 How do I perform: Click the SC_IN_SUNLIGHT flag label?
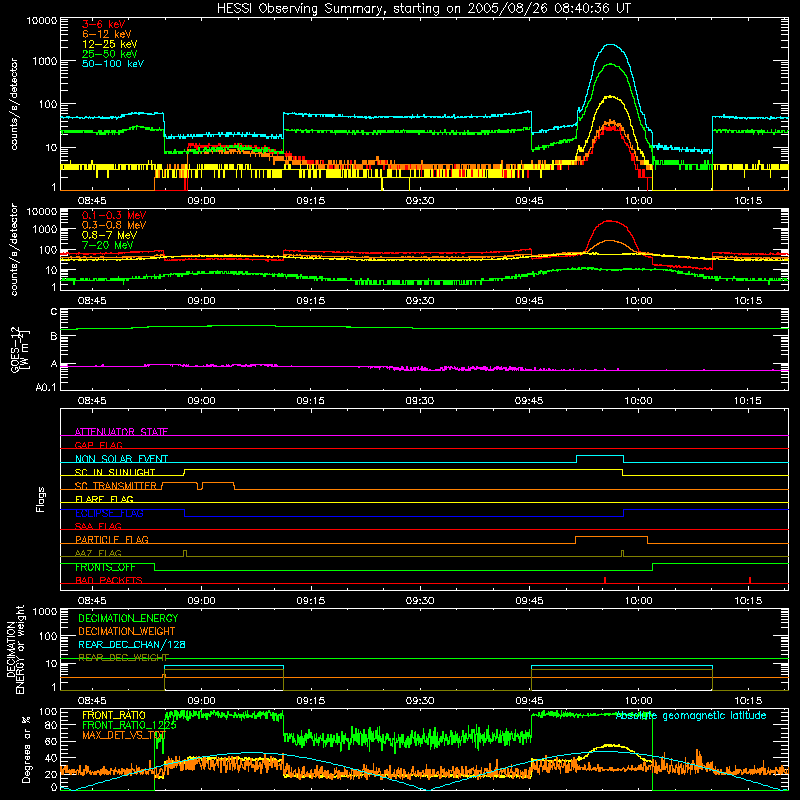click(115, 472)
